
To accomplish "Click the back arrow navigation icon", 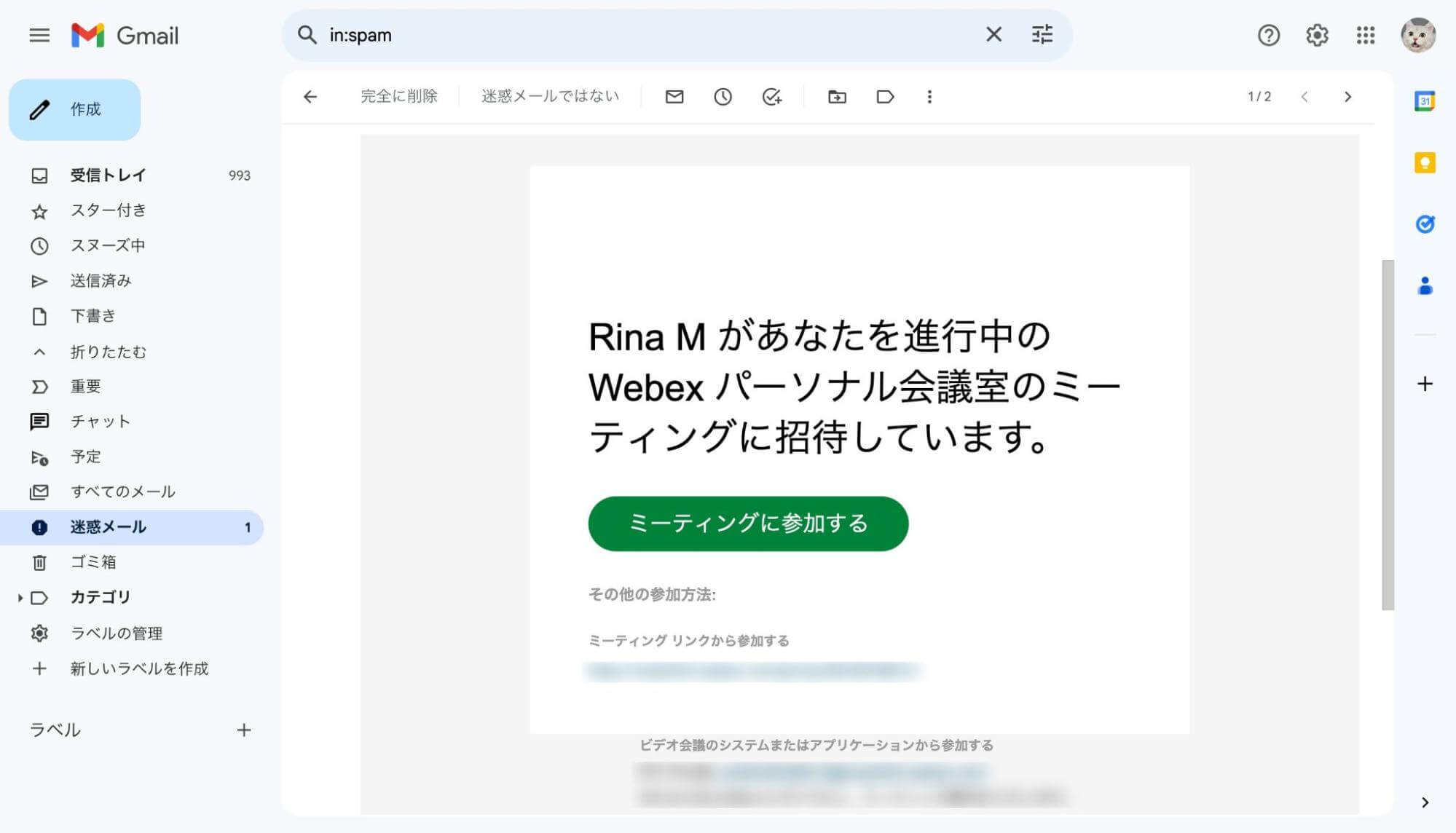I will click(310, 96).
